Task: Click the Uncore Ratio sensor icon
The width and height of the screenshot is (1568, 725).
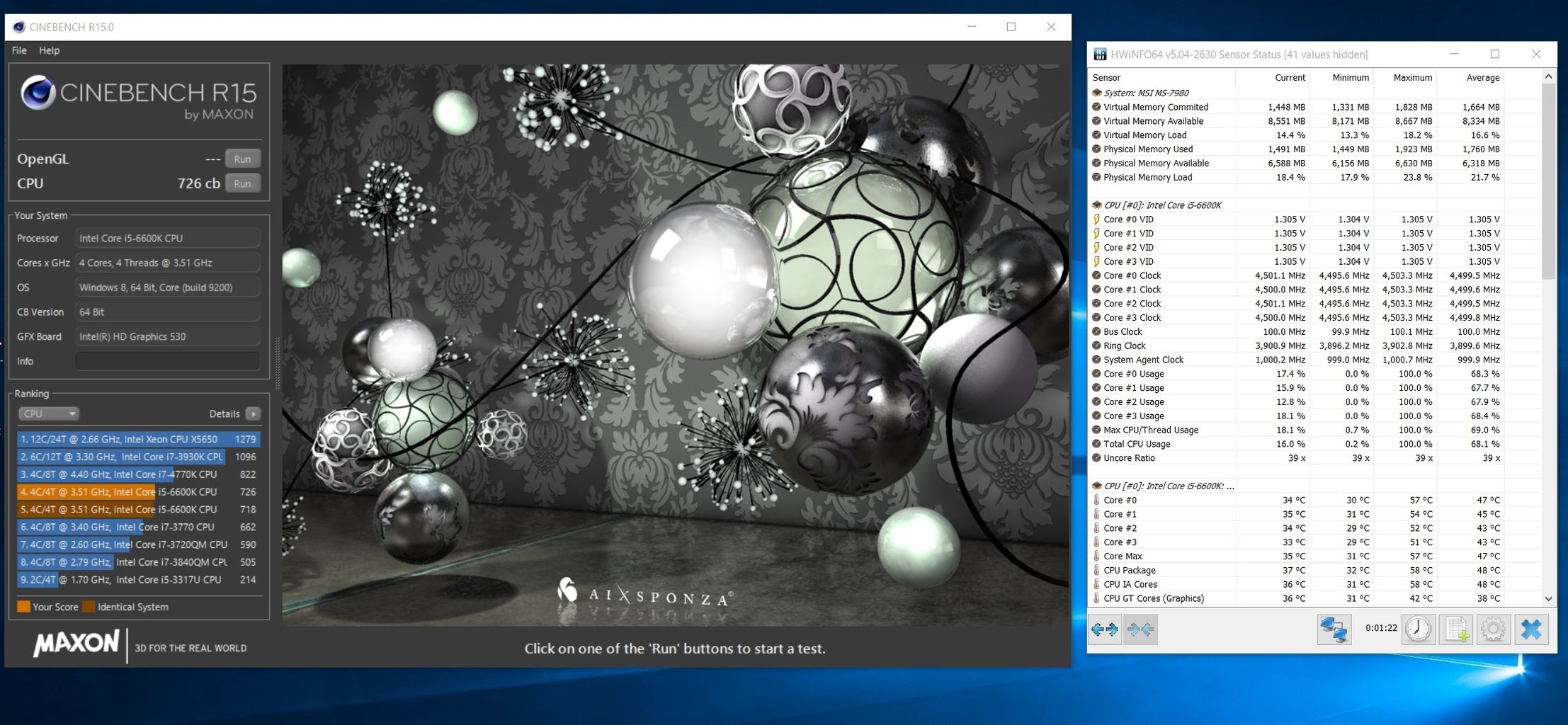Action: (x=1096, y=458)
